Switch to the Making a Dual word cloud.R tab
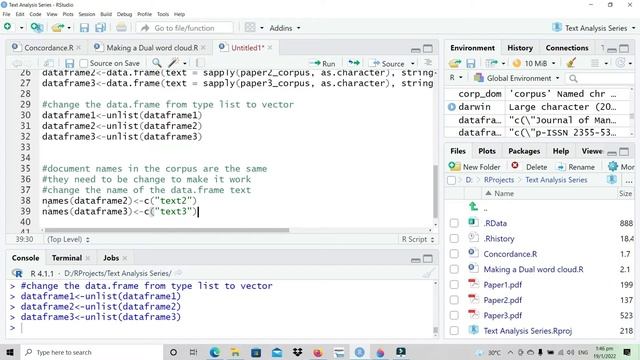Screen dimensions: 640x360 pyautogui.click(x=152, y=48)
